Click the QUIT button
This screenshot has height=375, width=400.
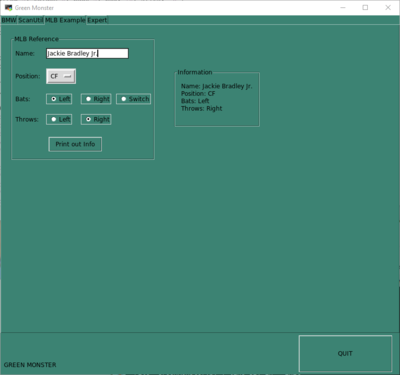tap(345, 353)
